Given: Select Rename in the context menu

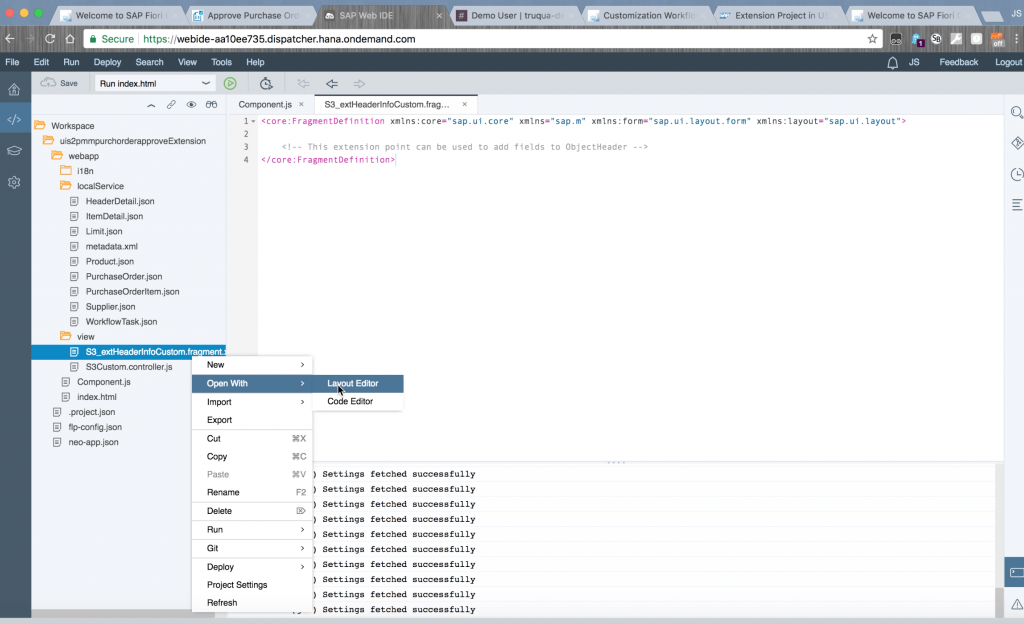Looking at the screenshot, I should click(252, 492).
